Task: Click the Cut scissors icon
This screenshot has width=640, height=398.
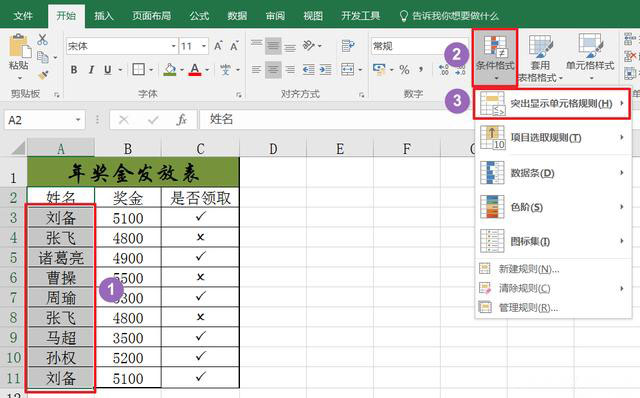Action: [x=42, y=40]
